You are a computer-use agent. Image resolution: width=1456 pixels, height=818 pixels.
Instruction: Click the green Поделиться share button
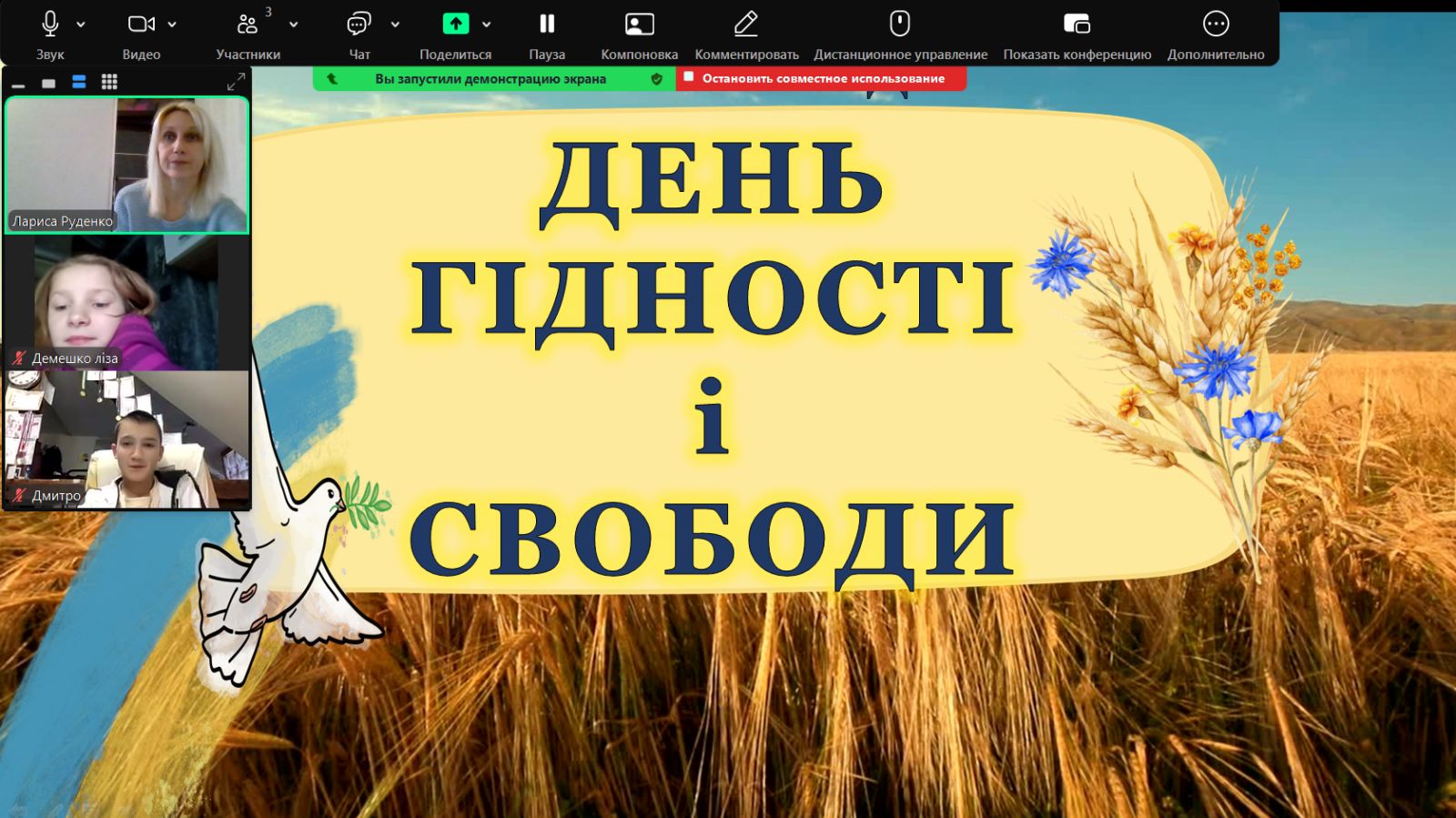[455, 25]
